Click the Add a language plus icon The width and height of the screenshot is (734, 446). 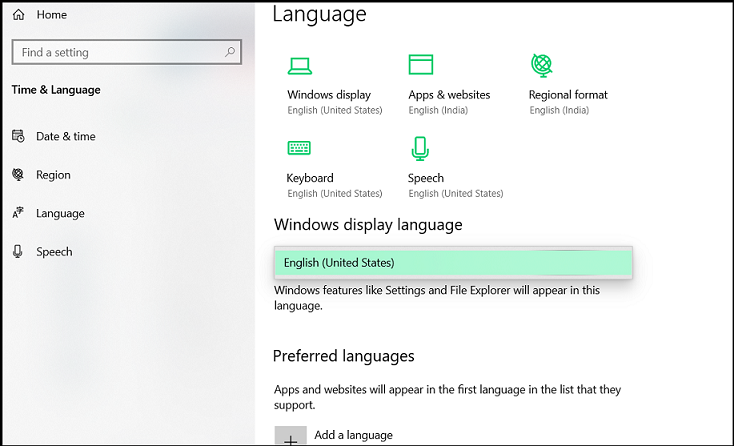291,436
